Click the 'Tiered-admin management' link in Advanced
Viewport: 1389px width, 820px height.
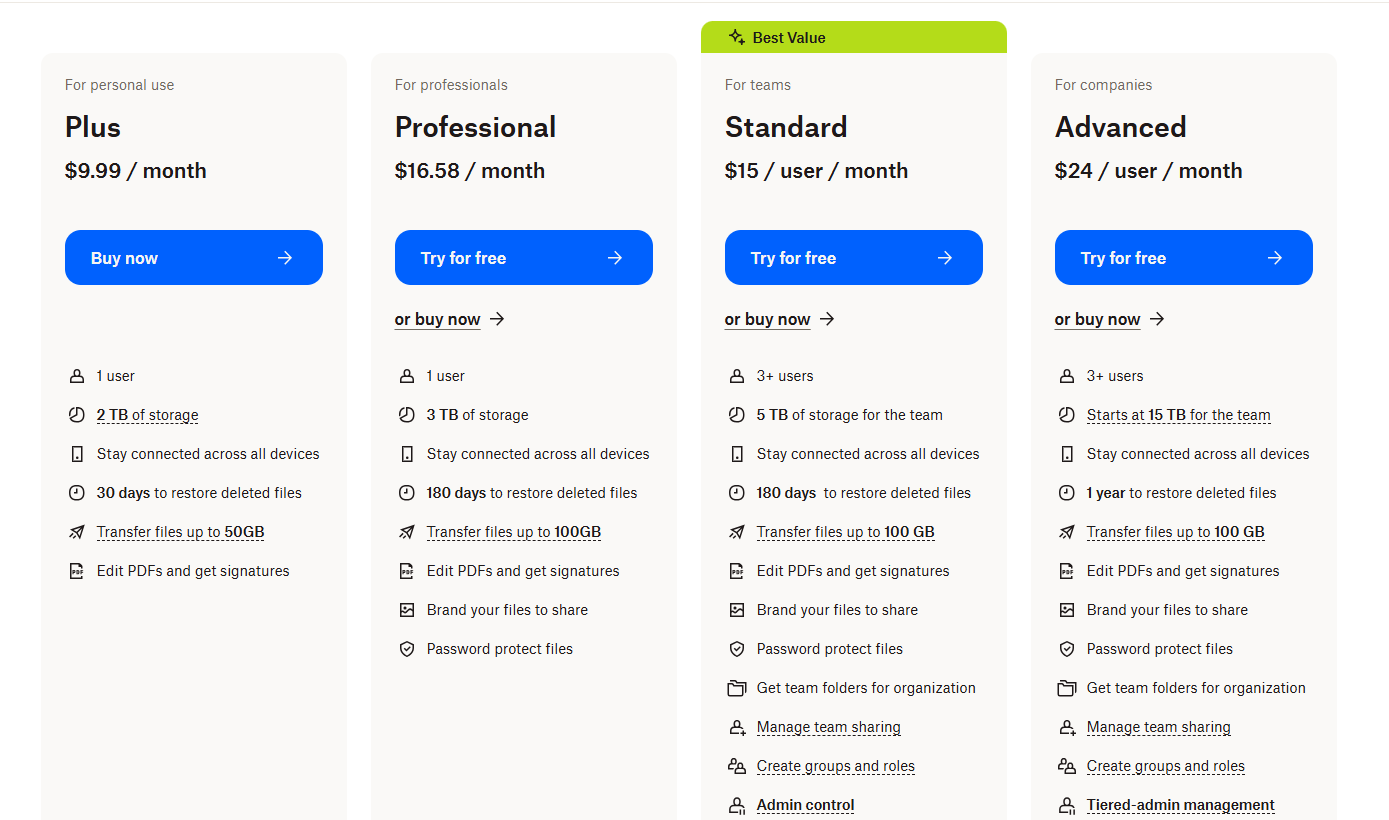pos(1181,805)
